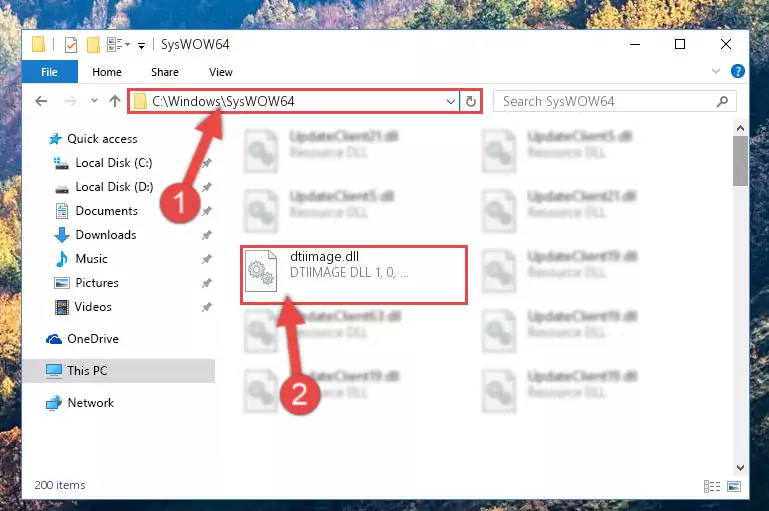Open Local Disk (C:) in the sidebar
769x511 pixels.
coord(103,163)
